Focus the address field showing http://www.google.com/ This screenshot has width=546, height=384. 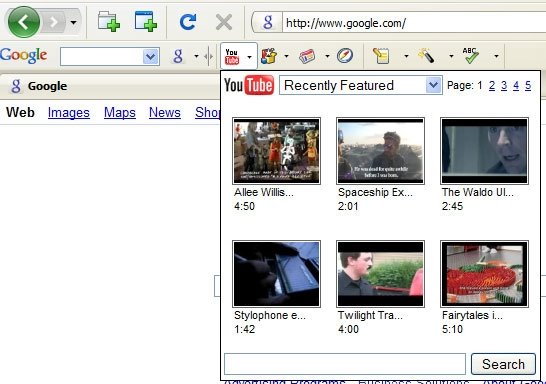(x=414, y=23)
